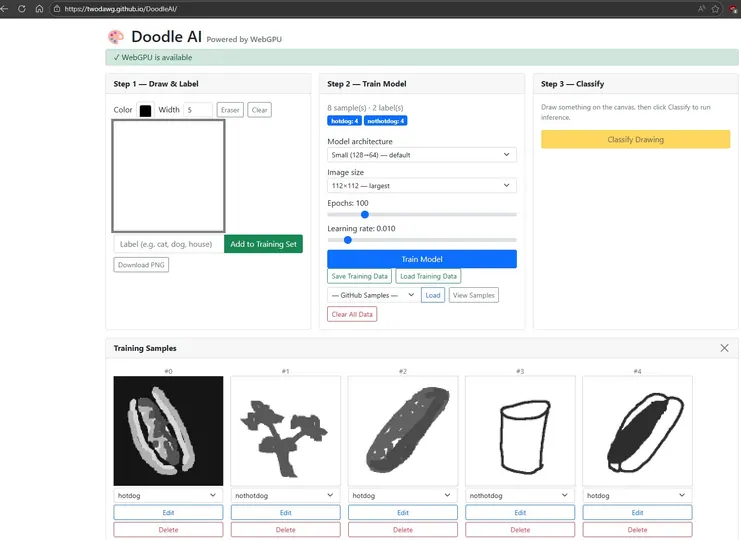Click Delete button under sample #1
Screen dimensions: 741x540
[x=285, y=530]
